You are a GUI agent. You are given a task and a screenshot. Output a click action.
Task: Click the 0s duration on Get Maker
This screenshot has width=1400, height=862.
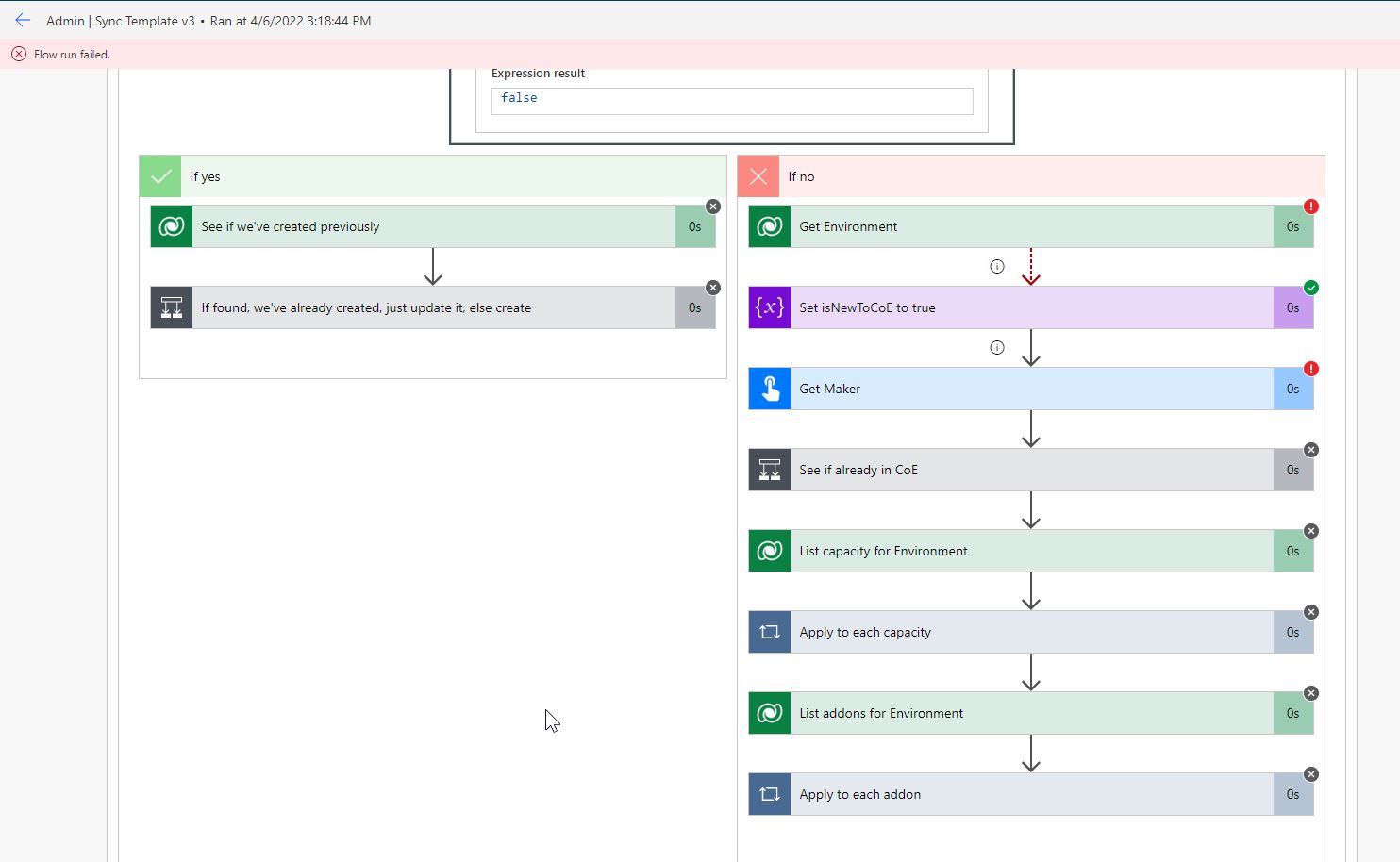tap(1293, 389)
